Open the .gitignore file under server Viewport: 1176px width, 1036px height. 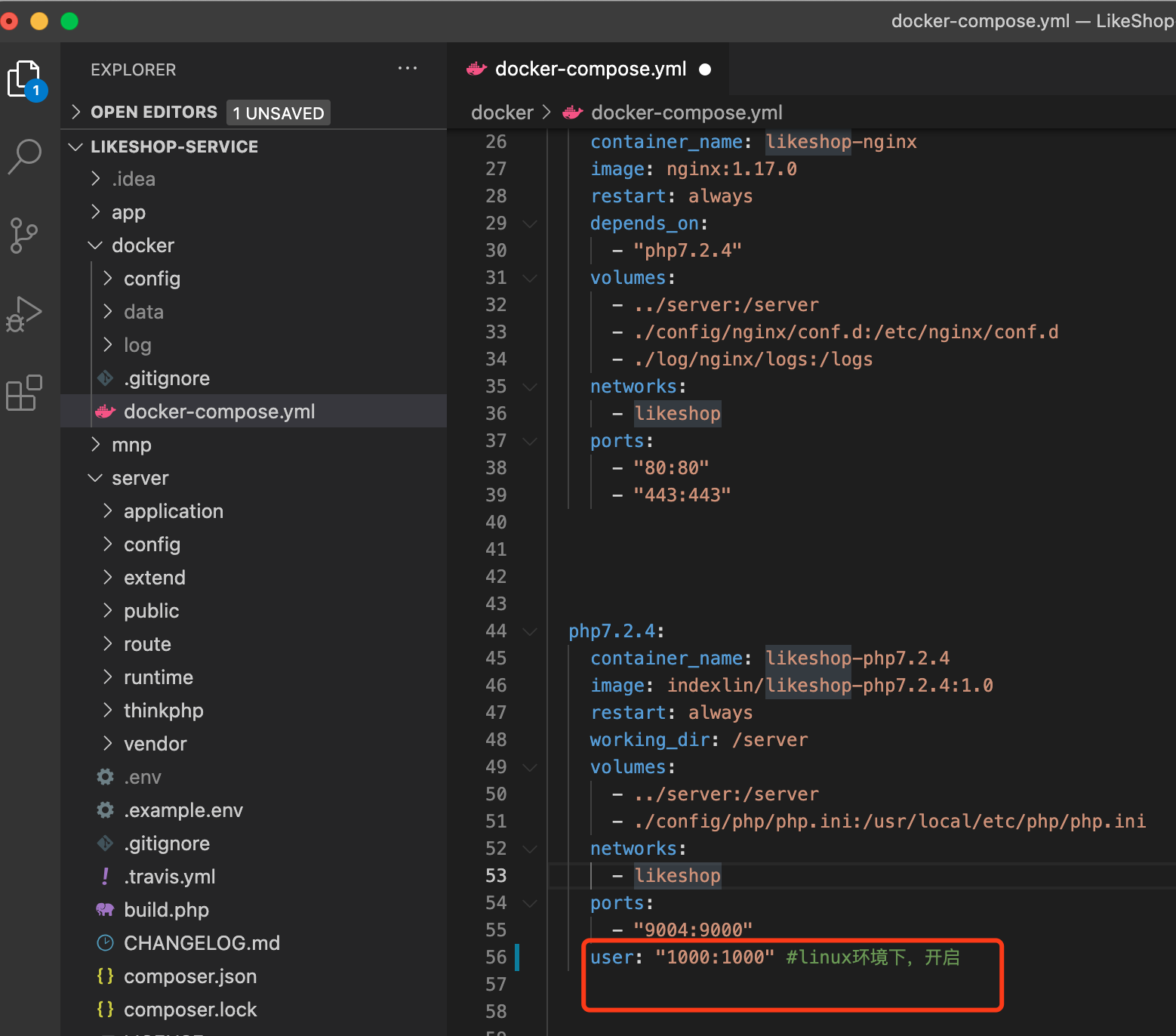254,843
